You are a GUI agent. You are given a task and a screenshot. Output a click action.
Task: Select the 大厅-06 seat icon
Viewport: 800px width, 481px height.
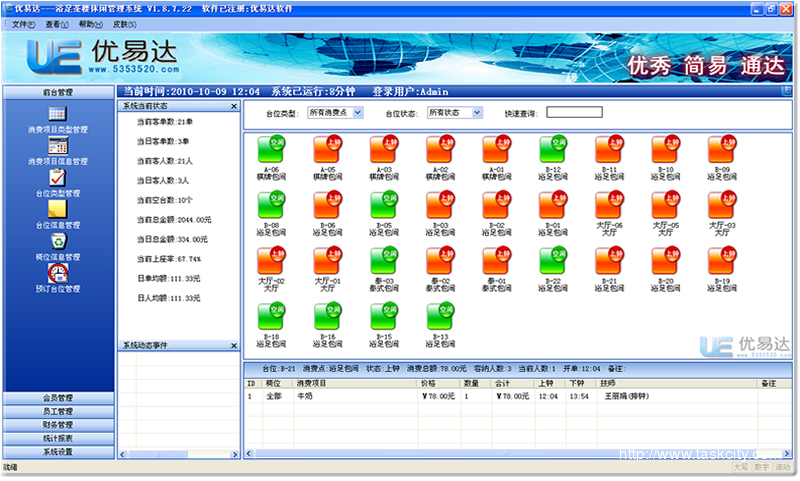(609, 205)
